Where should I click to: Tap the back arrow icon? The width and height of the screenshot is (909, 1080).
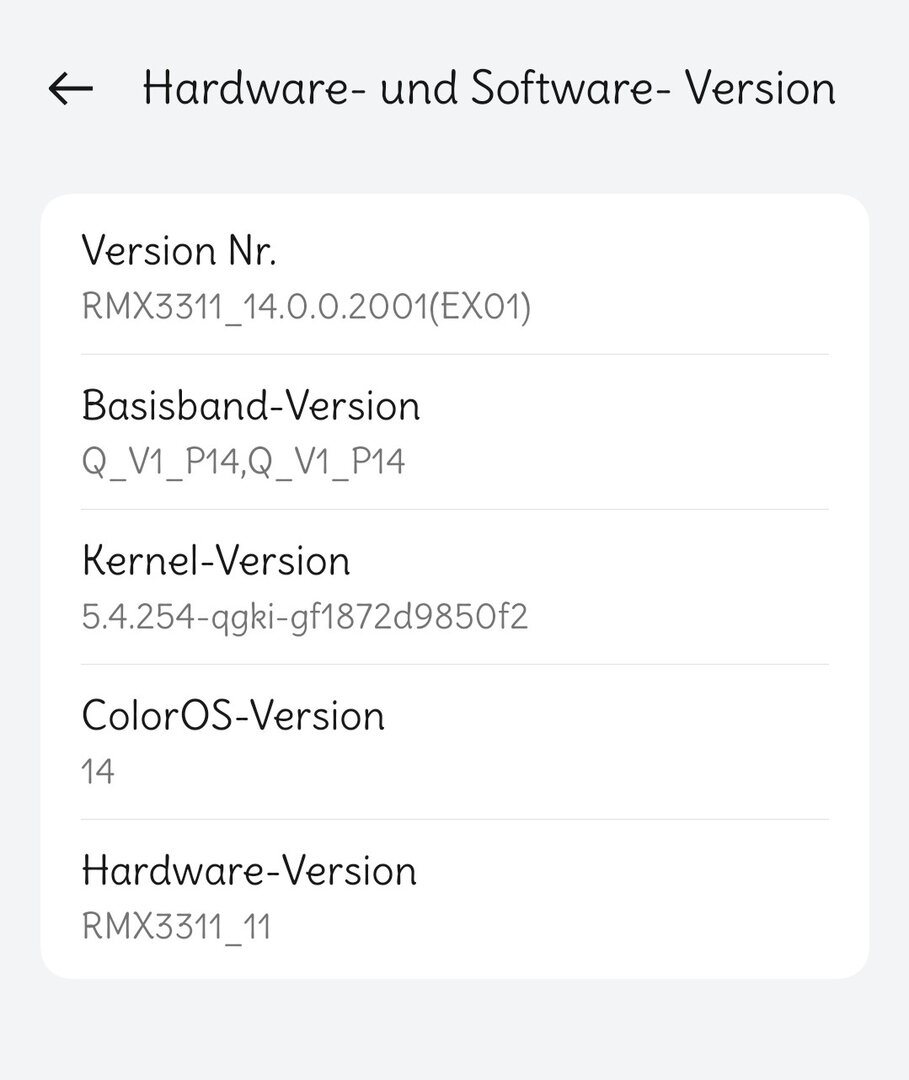pyautogui.click(x=70, y=89)
